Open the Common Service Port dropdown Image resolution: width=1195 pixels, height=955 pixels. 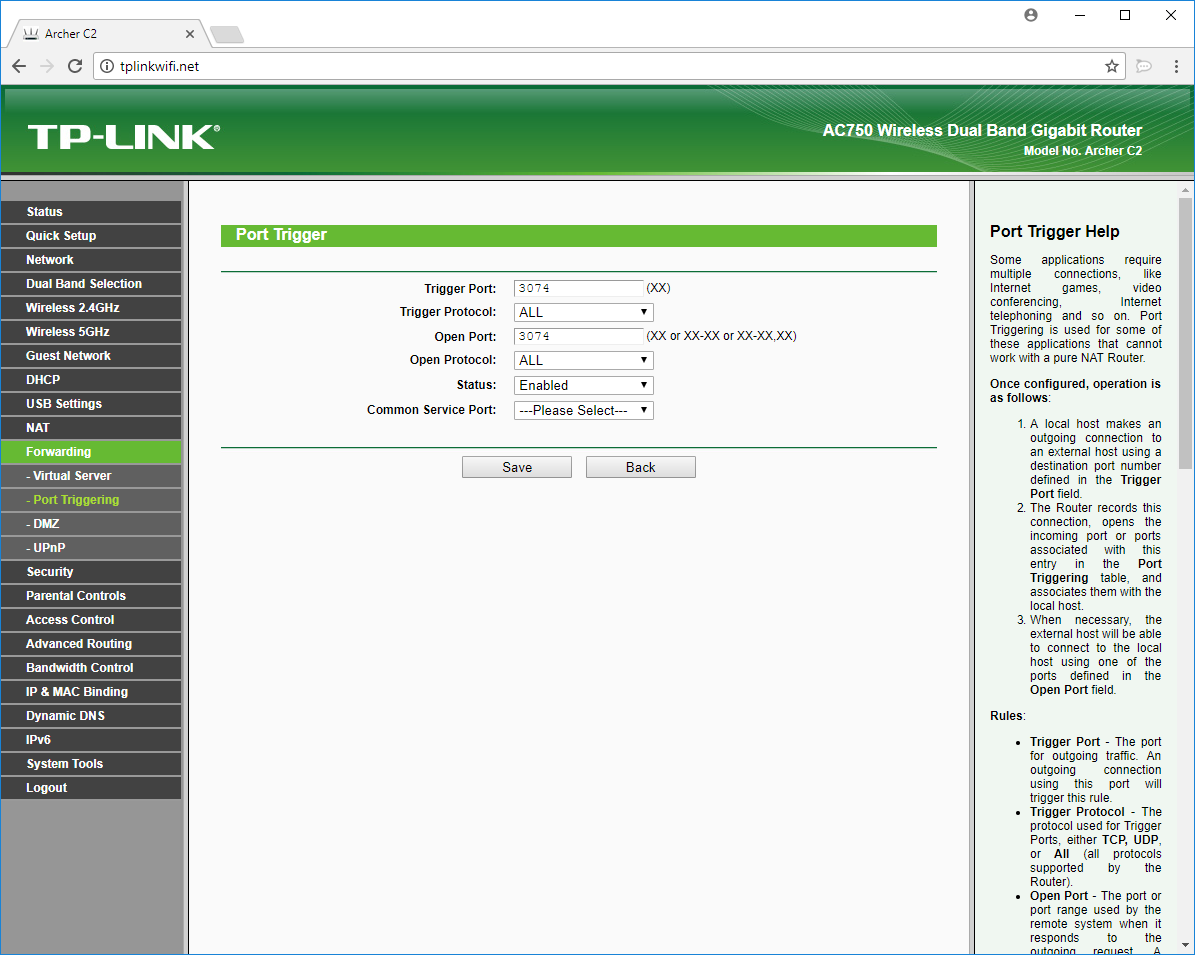(x=584, y=410)
